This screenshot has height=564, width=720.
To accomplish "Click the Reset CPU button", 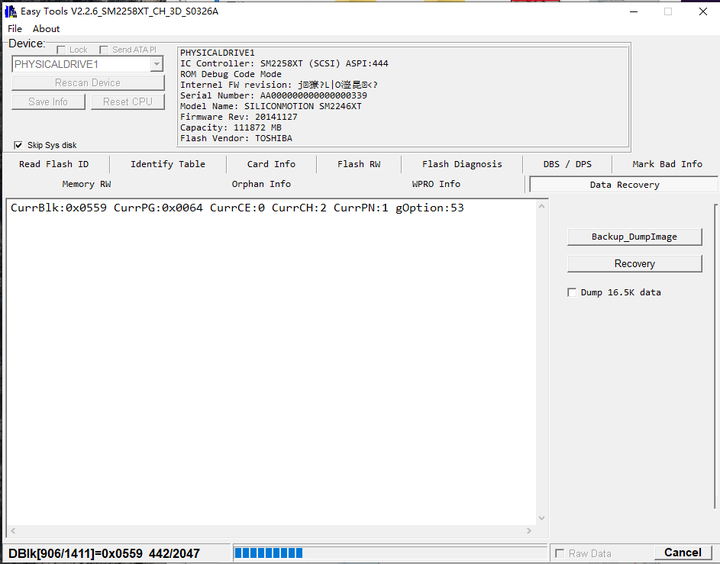I will (x=128, y=102).
